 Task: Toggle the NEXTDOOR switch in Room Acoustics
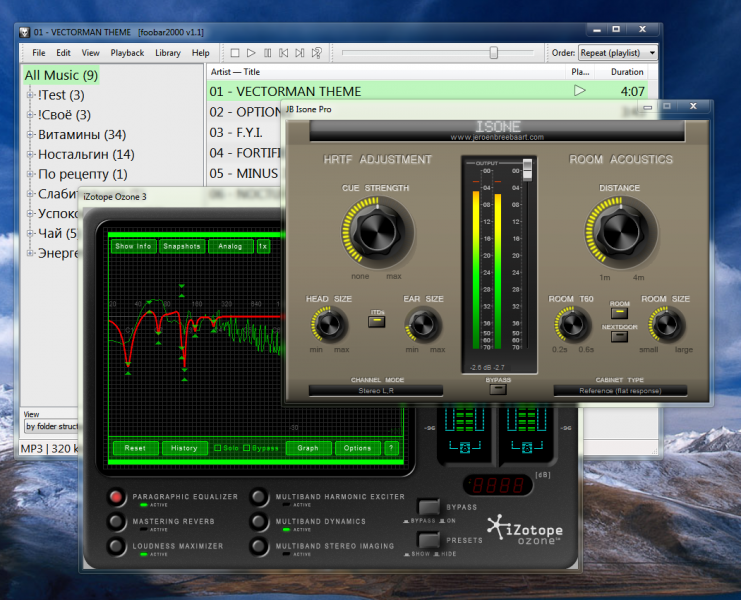click(619, 334)
